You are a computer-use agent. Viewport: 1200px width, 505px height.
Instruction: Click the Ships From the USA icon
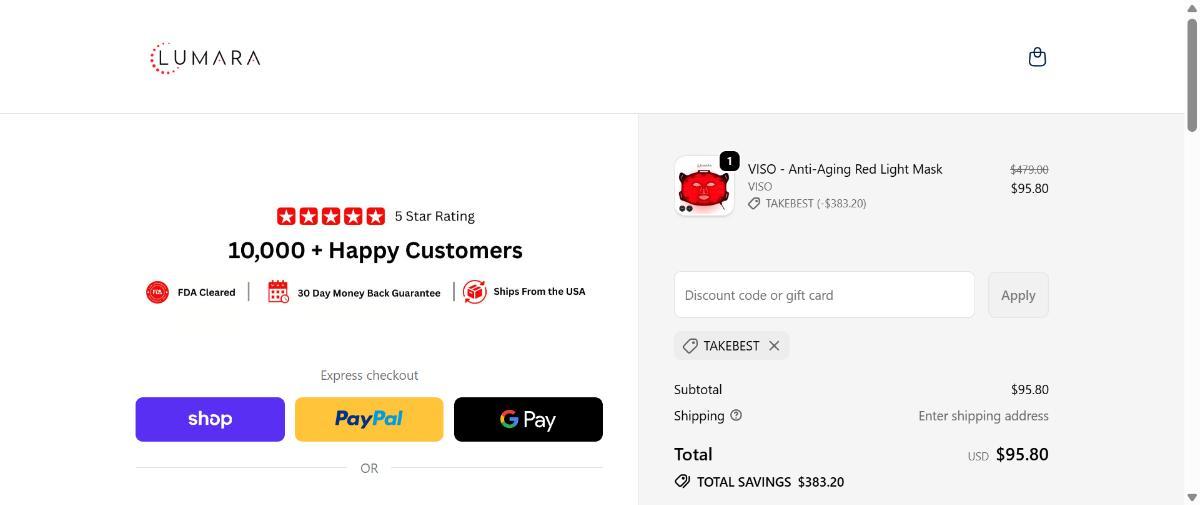pyautogui.click(x=475, y=292)
